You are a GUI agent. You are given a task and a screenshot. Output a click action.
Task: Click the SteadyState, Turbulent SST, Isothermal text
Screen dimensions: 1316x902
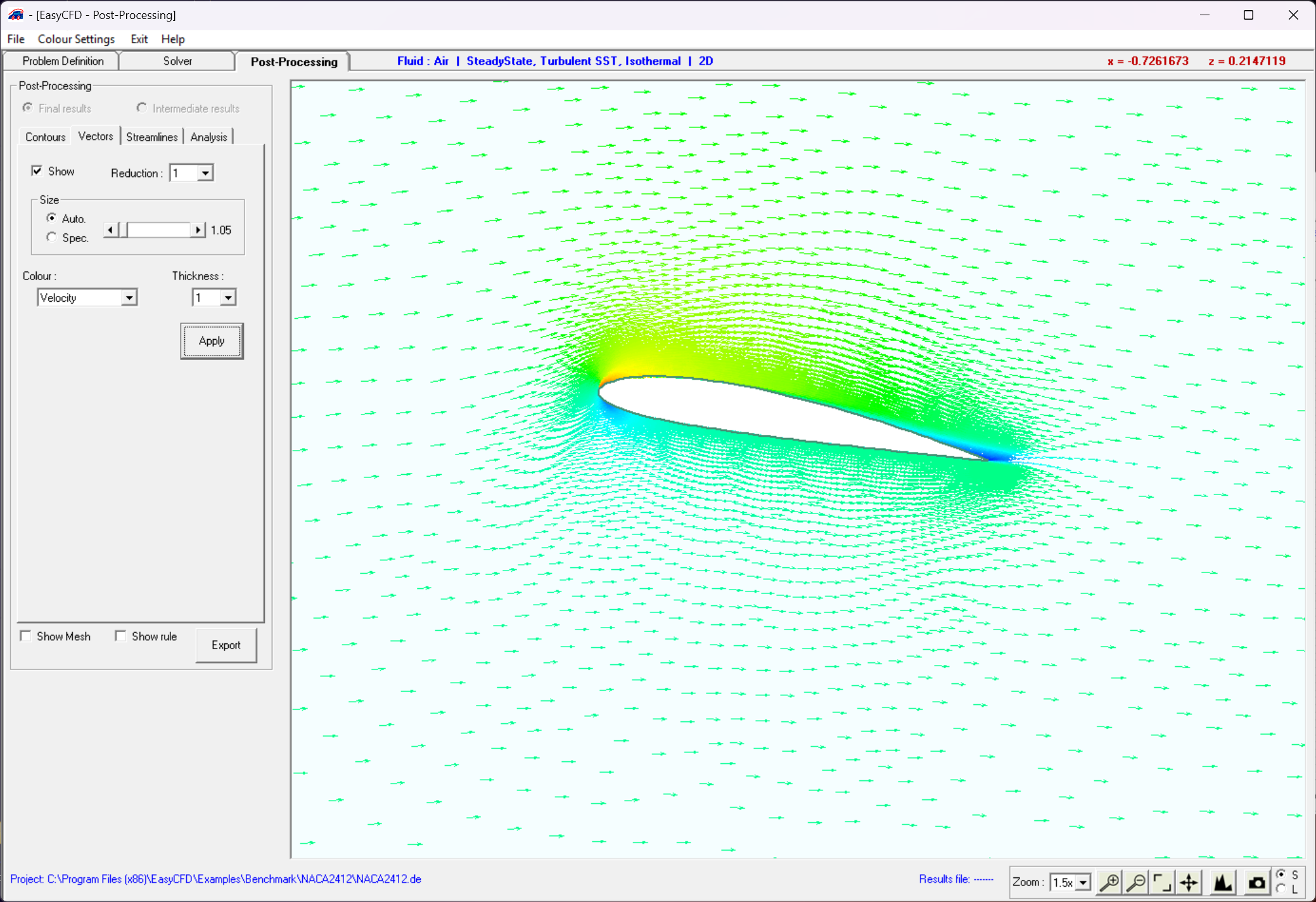tap(573, 61)
